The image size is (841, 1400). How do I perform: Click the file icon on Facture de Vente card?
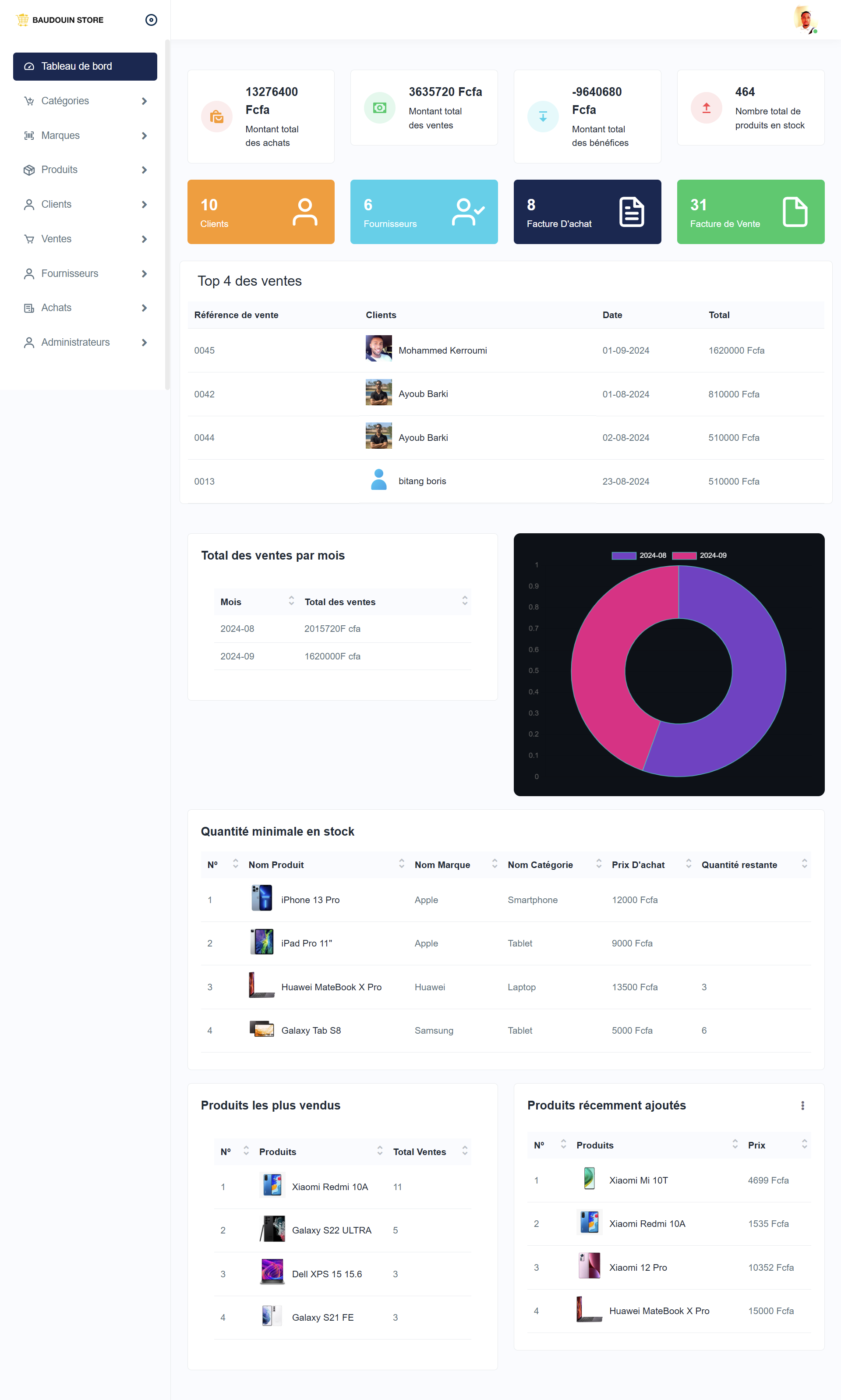pyautogui.click(x=795, y=212)
